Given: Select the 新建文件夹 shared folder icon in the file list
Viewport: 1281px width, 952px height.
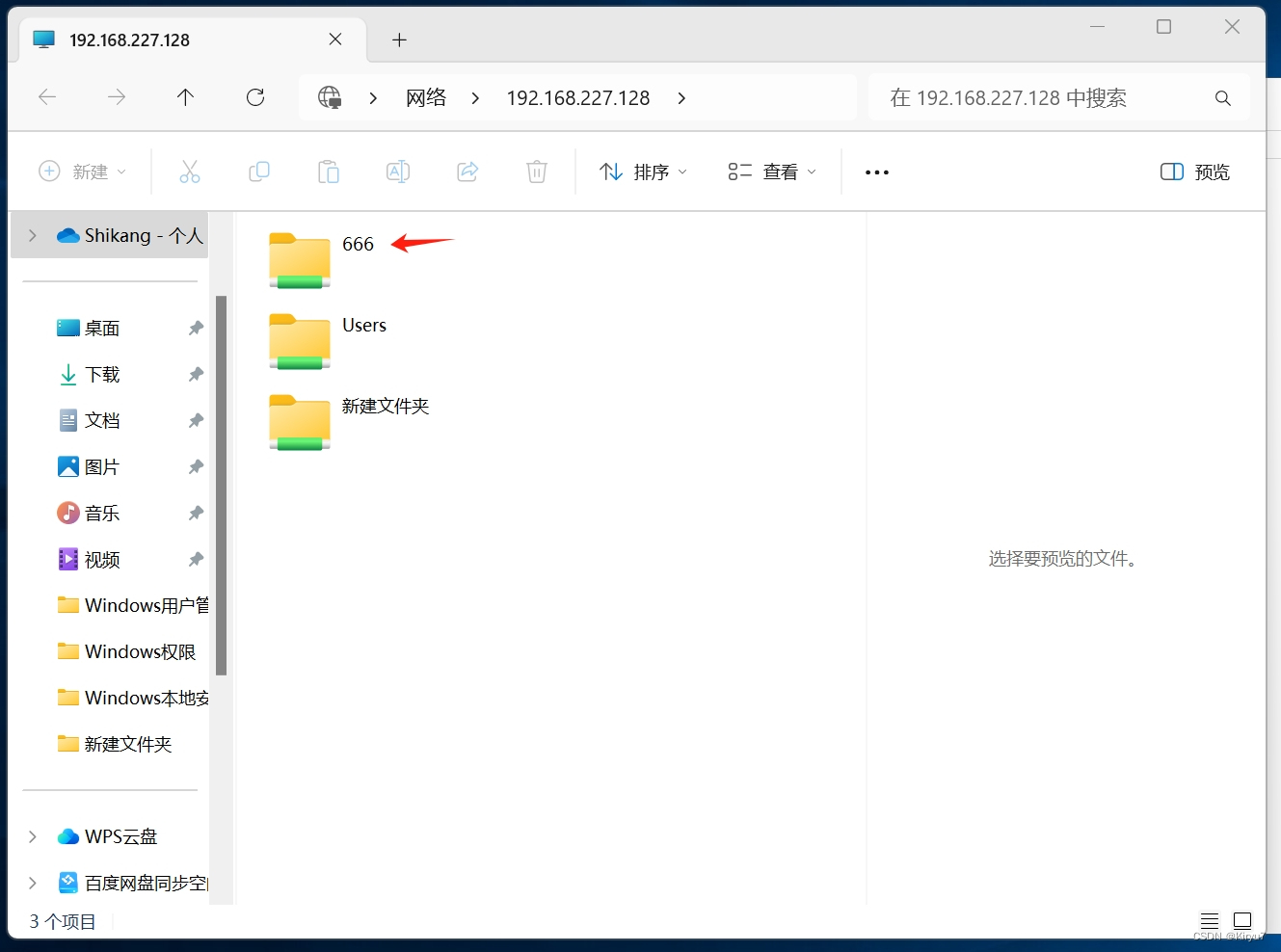Looking at the screenshot, I should pos(300,422).
